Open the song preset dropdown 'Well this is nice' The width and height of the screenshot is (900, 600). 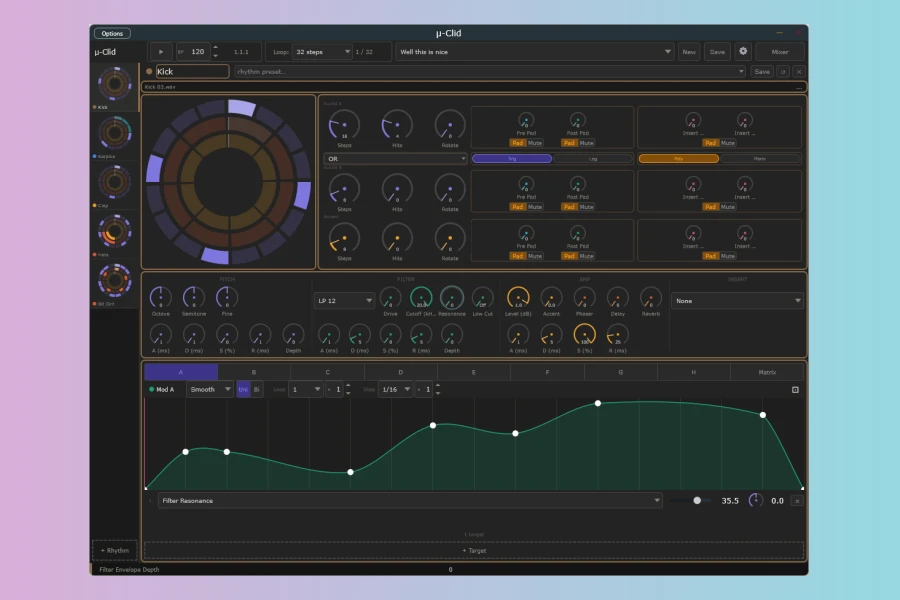click(x=534, y=52)
